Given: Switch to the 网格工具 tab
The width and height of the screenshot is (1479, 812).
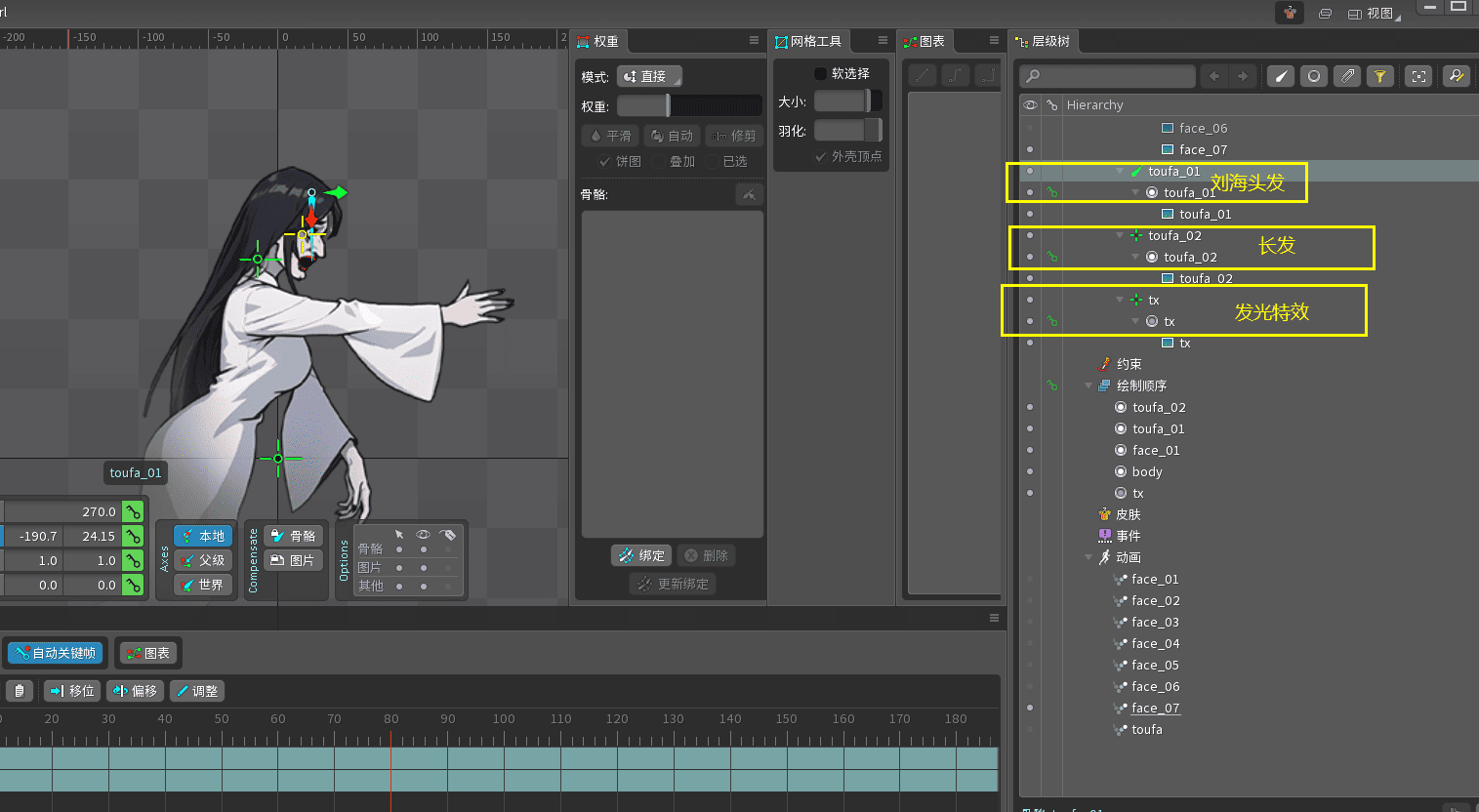Looking at the screenshot, I should pyautogui.click(x=808, y=41).
